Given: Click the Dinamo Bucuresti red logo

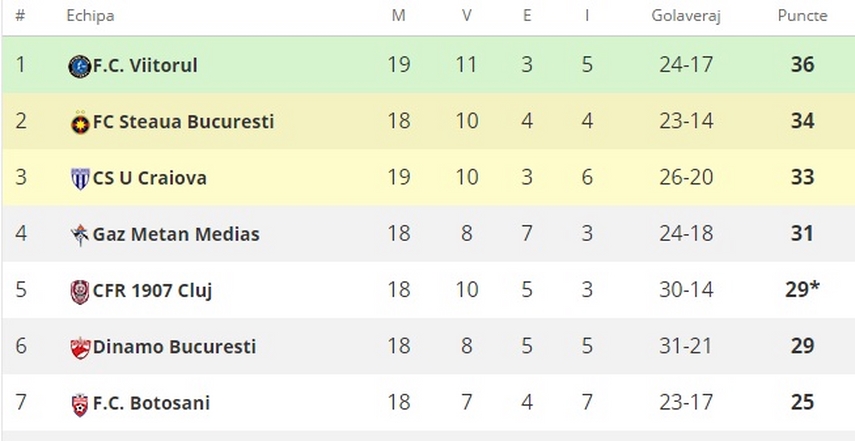Looking at the screenshot, I should pos(80,348).
